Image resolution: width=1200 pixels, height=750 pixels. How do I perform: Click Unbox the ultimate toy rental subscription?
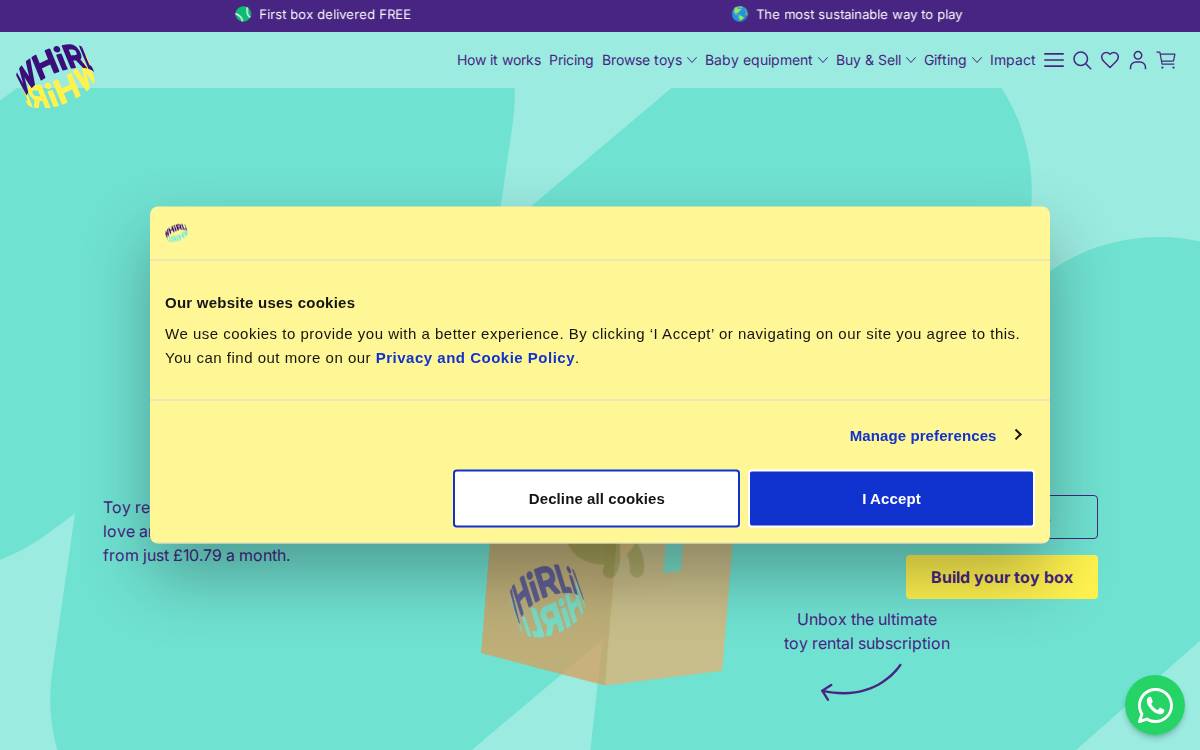click(x=867, y=631)
